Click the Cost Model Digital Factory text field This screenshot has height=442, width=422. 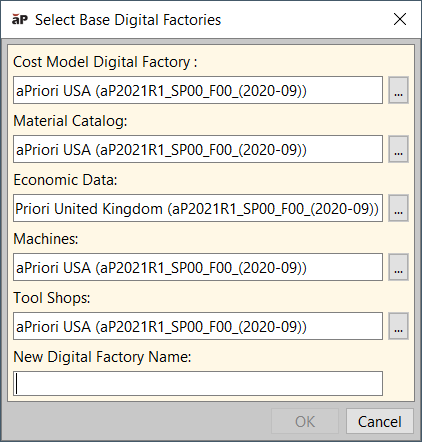pos(198,90)
